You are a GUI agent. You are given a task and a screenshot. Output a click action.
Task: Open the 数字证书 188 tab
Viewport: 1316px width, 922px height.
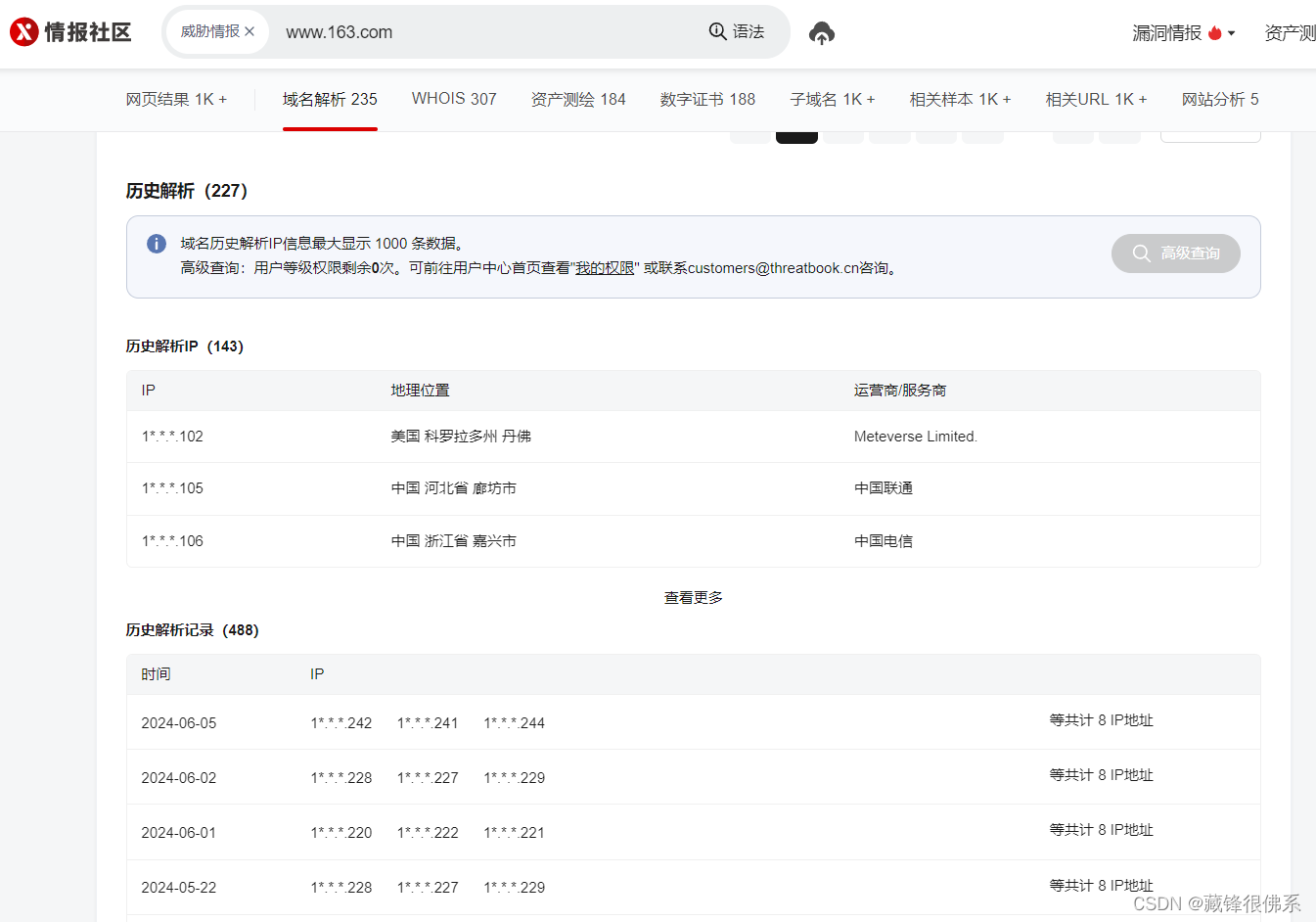(x=707, y=100)
